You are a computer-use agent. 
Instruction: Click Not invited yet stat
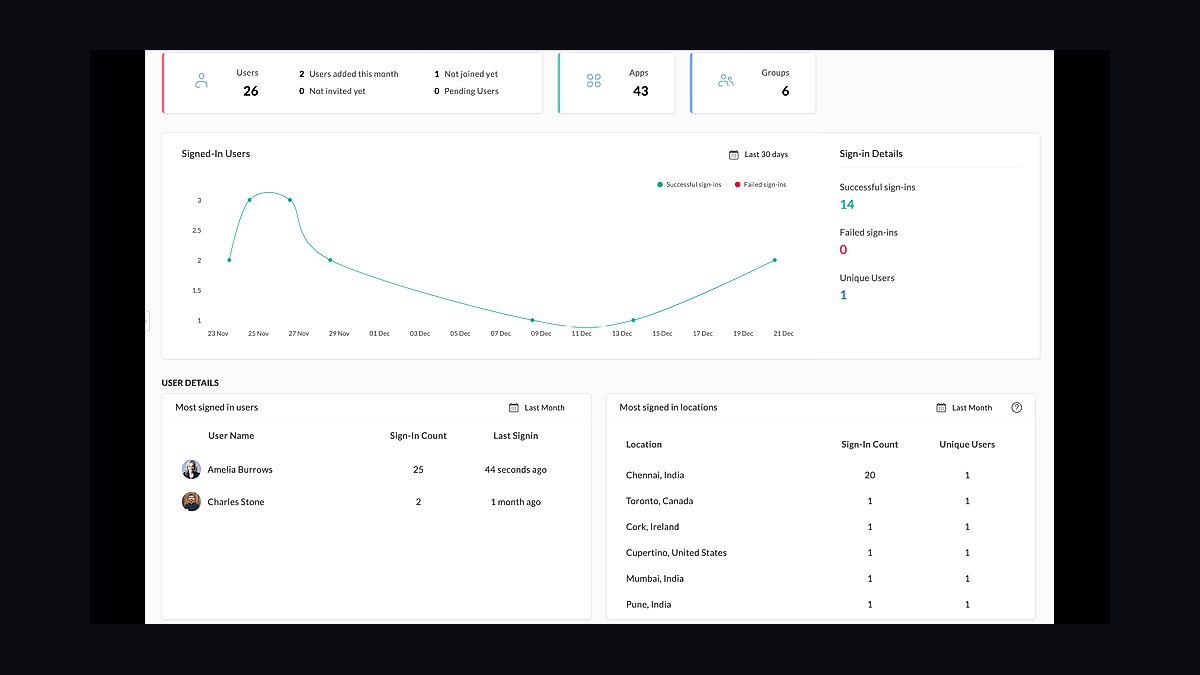point(332,91)
